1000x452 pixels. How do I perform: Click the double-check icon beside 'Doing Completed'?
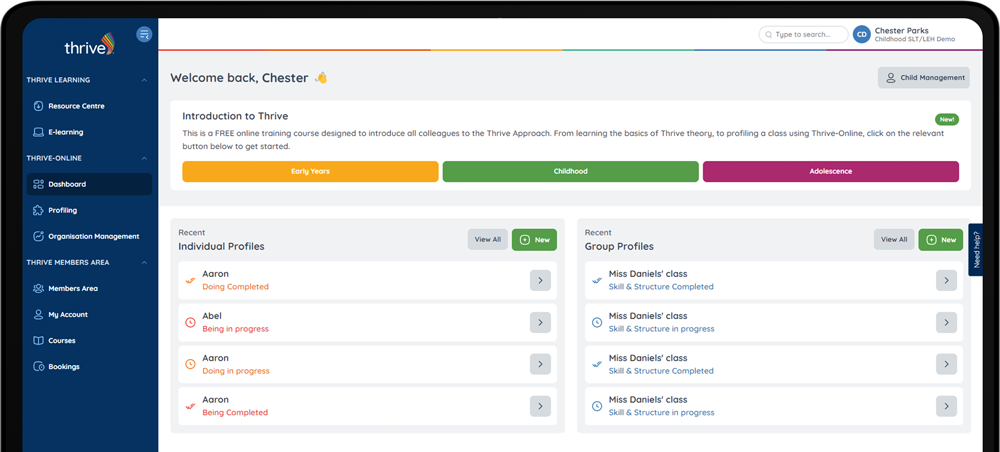tap(190, 281)
